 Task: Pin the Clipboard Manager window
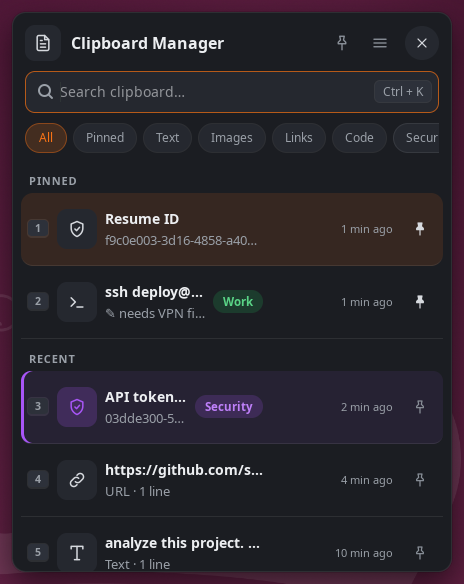342,43
